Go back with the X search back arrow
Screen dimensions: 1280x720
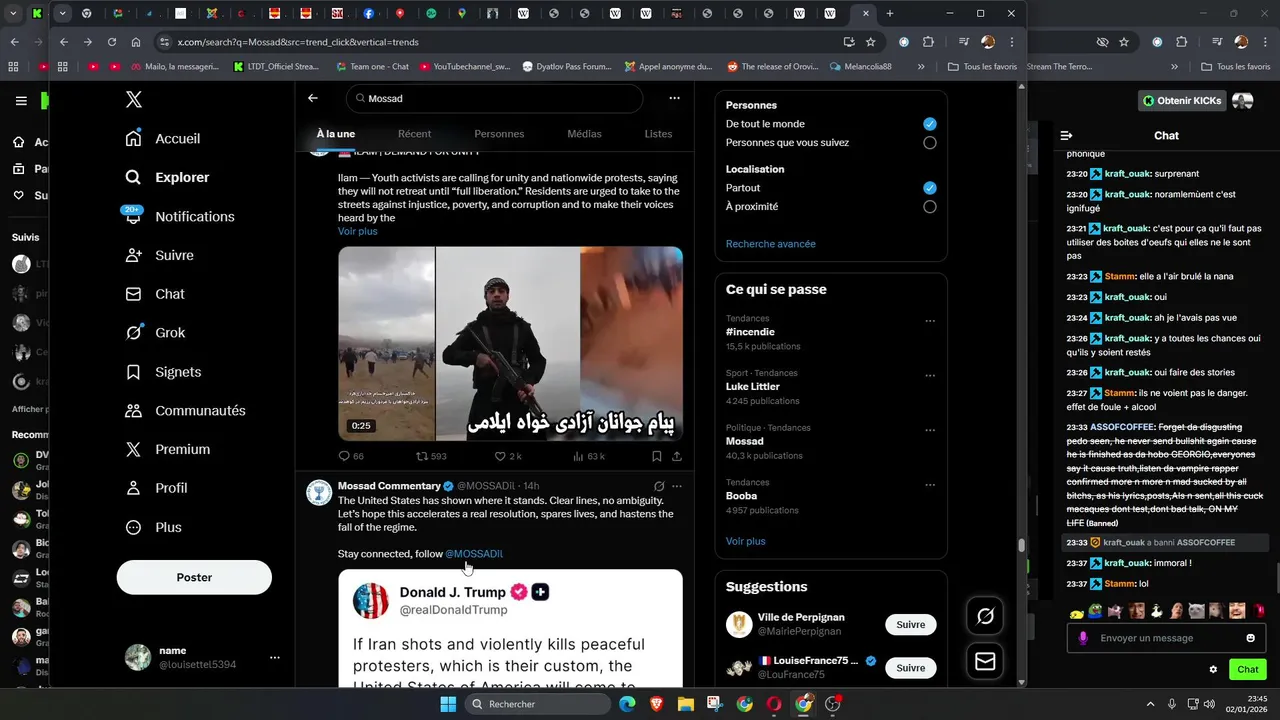click(x=313, y=98)
